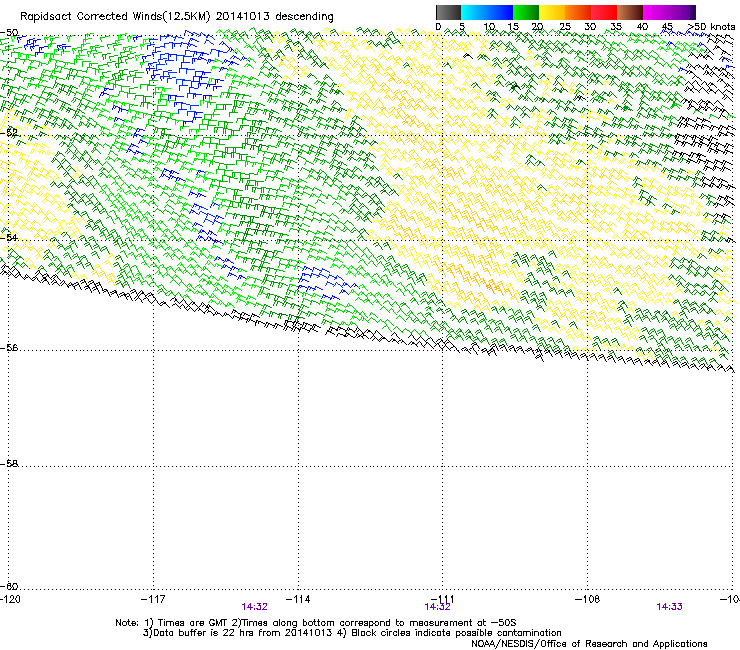The width and height of the screenshot is (740, 650).
Task: Click the '10' legend scale number
Action: (489, 27)
